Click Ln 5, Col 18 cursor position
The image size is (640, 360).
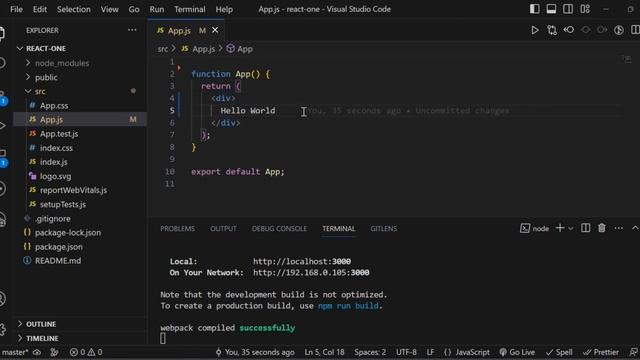(x=324, y=352)
